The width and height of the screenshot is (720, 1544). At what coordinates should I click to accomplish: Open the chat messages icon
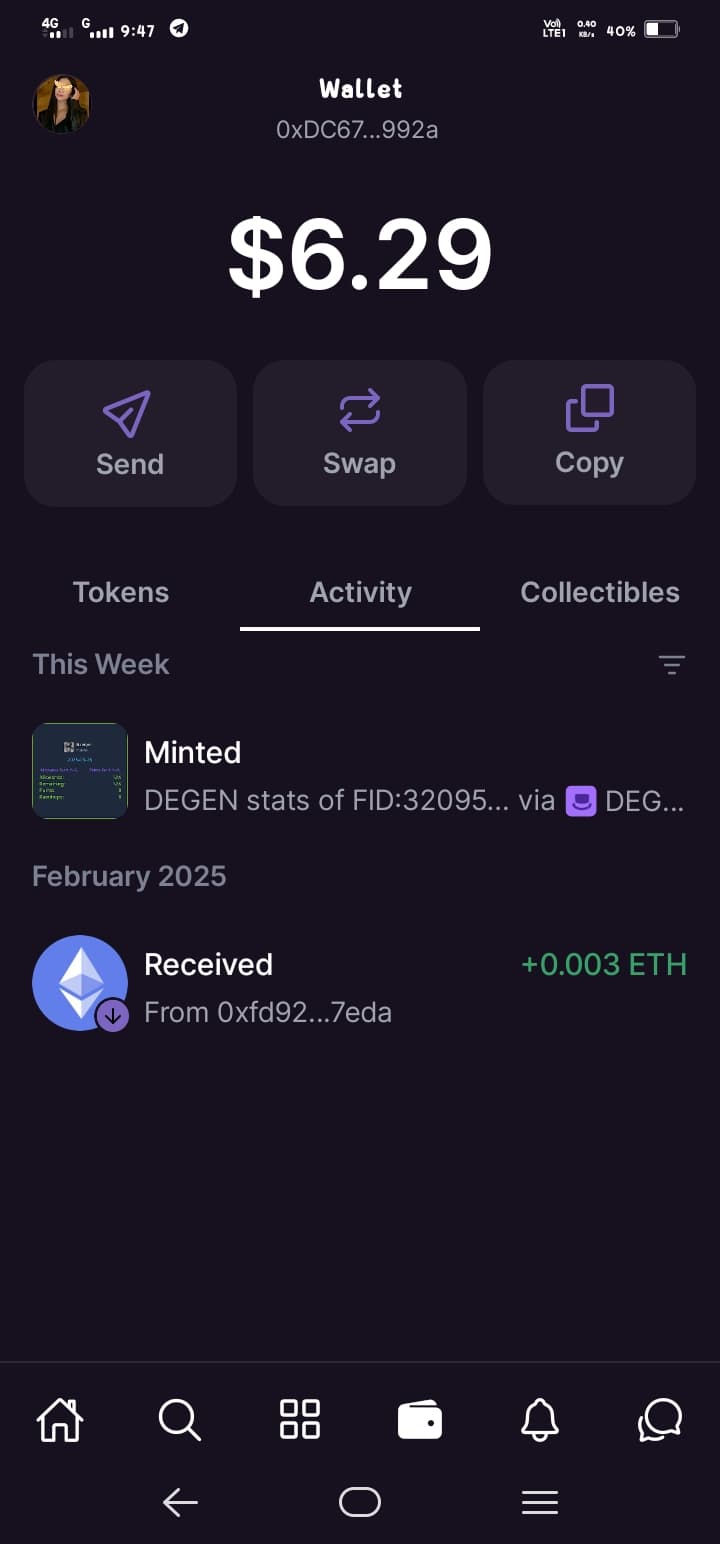(x=660, y=1420)
